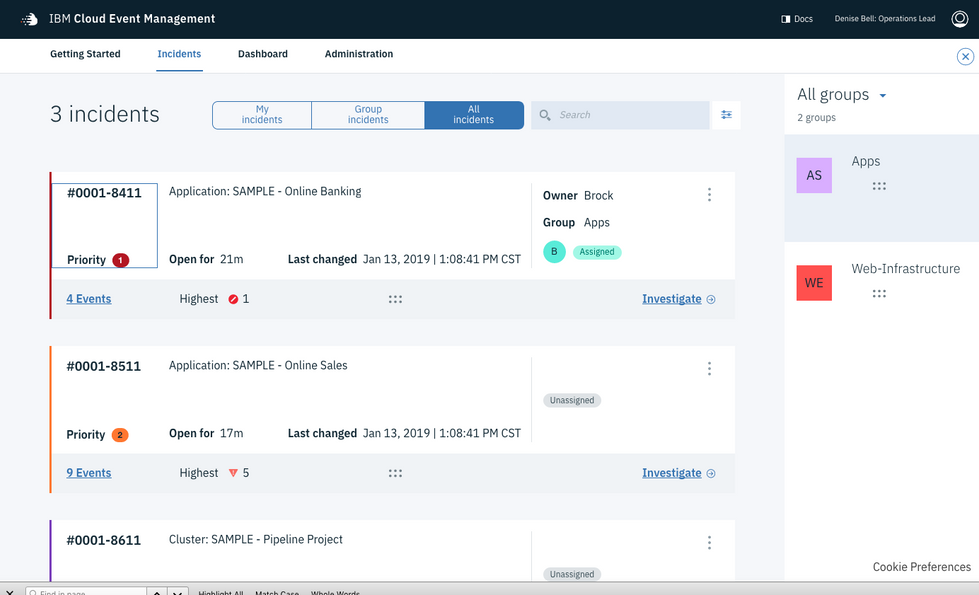Select the Group incidents filter
979x595 pixels.
pyautogui.click(x=368, y=115)
